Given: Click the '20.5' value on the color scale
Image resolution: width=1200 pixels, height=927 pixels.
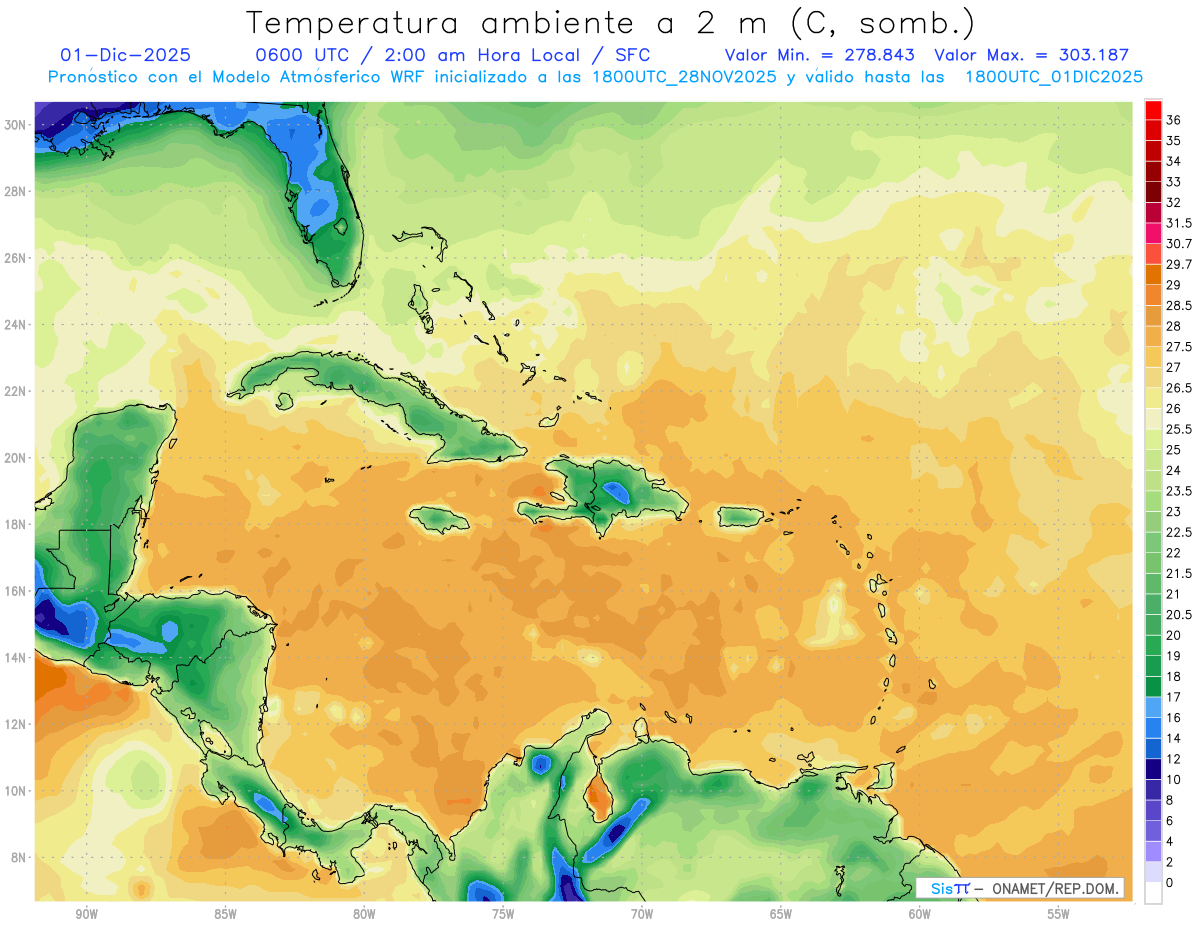Looking at the screenshot, I should coord(1178,615).
